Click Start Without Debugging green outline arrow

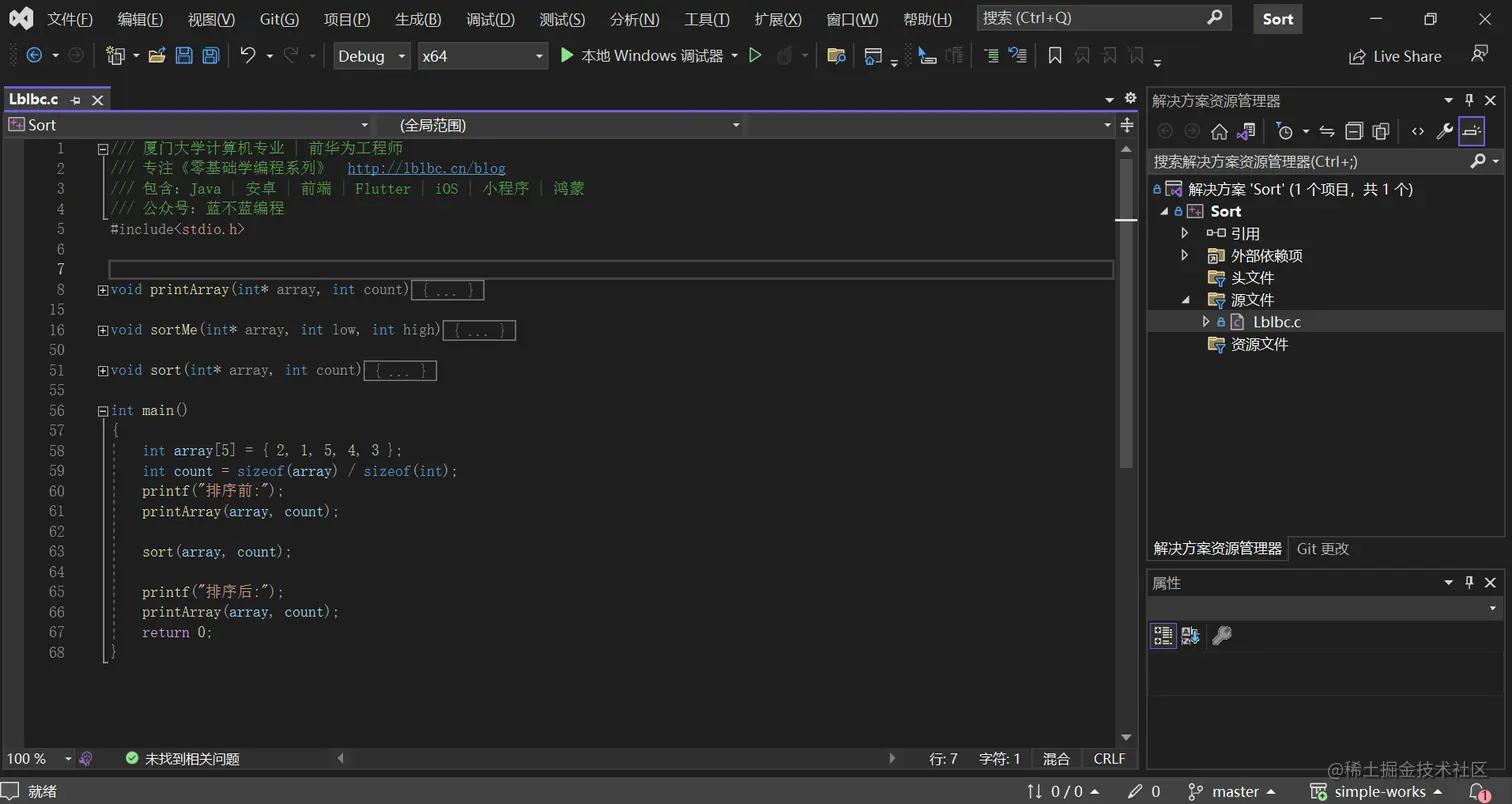(x=755, y=56)
